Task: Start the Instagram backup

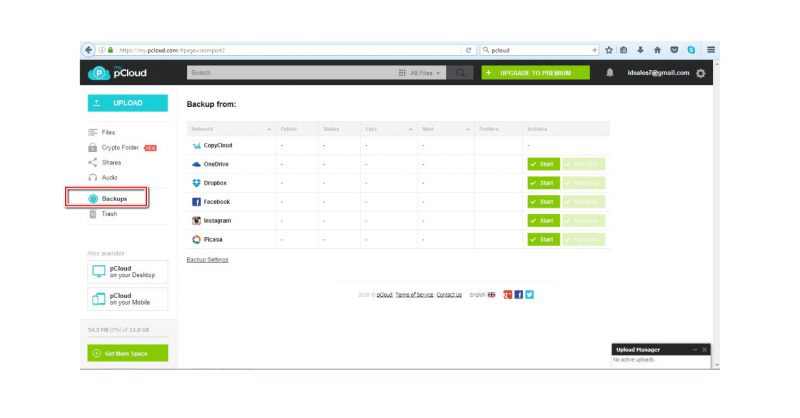Action: (543, 220)
